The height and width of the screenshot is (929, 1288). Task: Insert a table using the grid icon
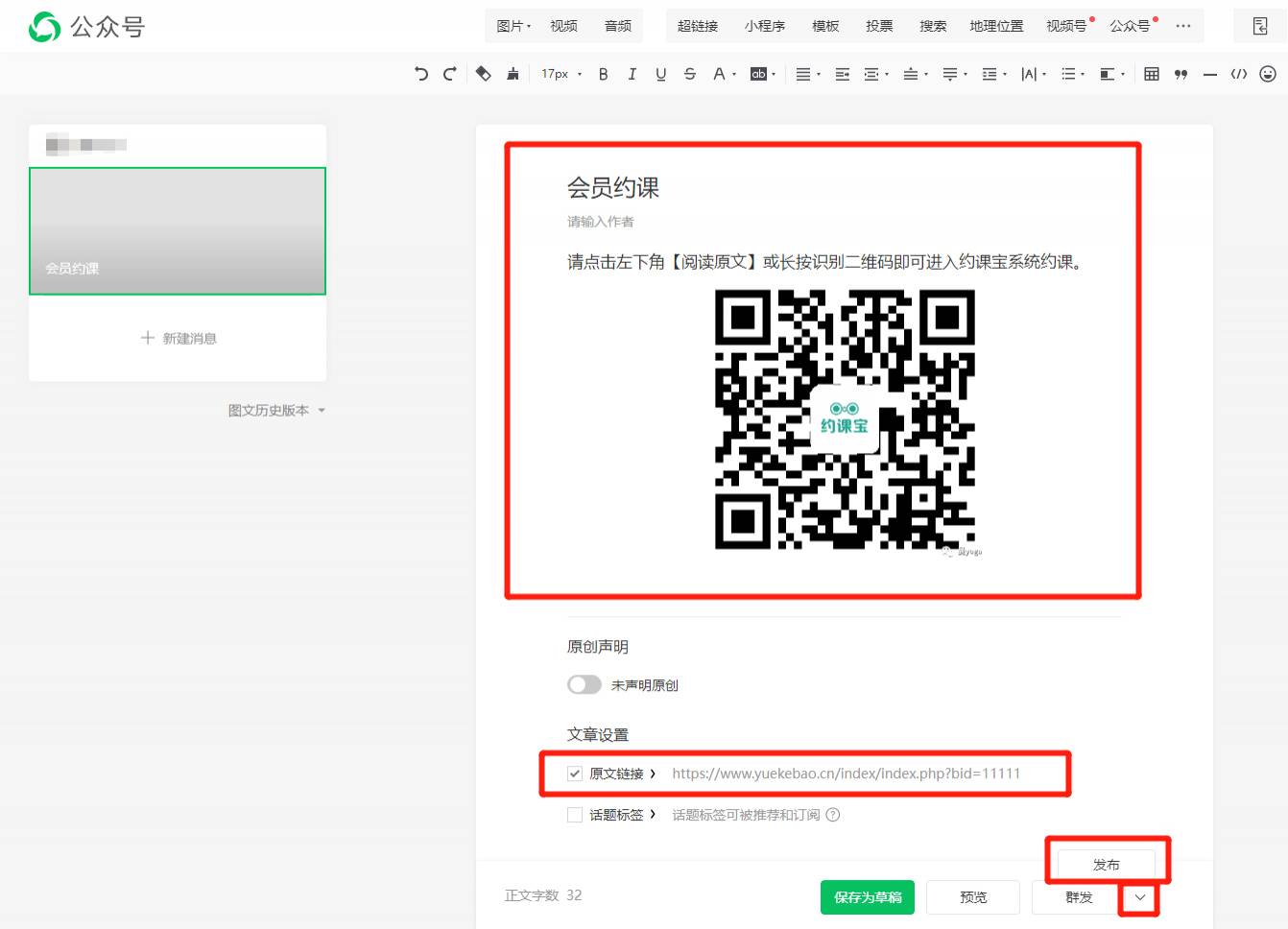1152,74
